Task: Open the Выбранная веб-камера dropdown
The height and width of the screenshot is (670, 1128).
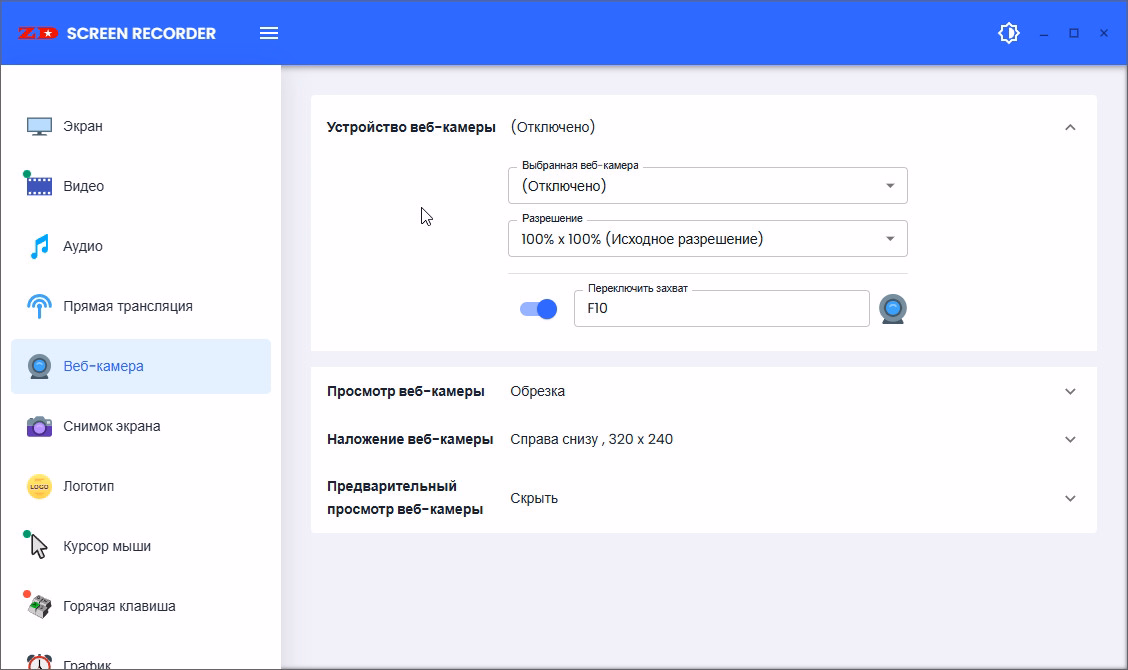Action: click(707, 185)
